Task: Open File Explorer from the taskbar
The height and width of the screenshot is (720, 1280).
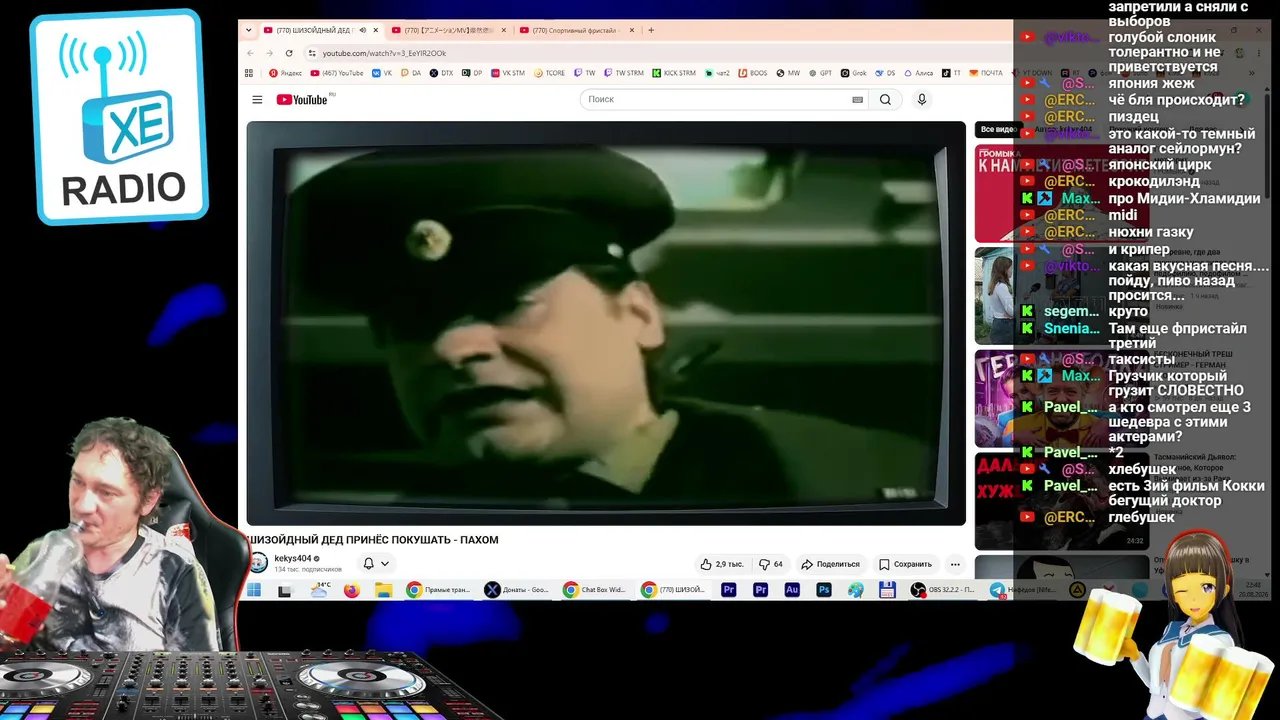Action: tap(382, 590)
